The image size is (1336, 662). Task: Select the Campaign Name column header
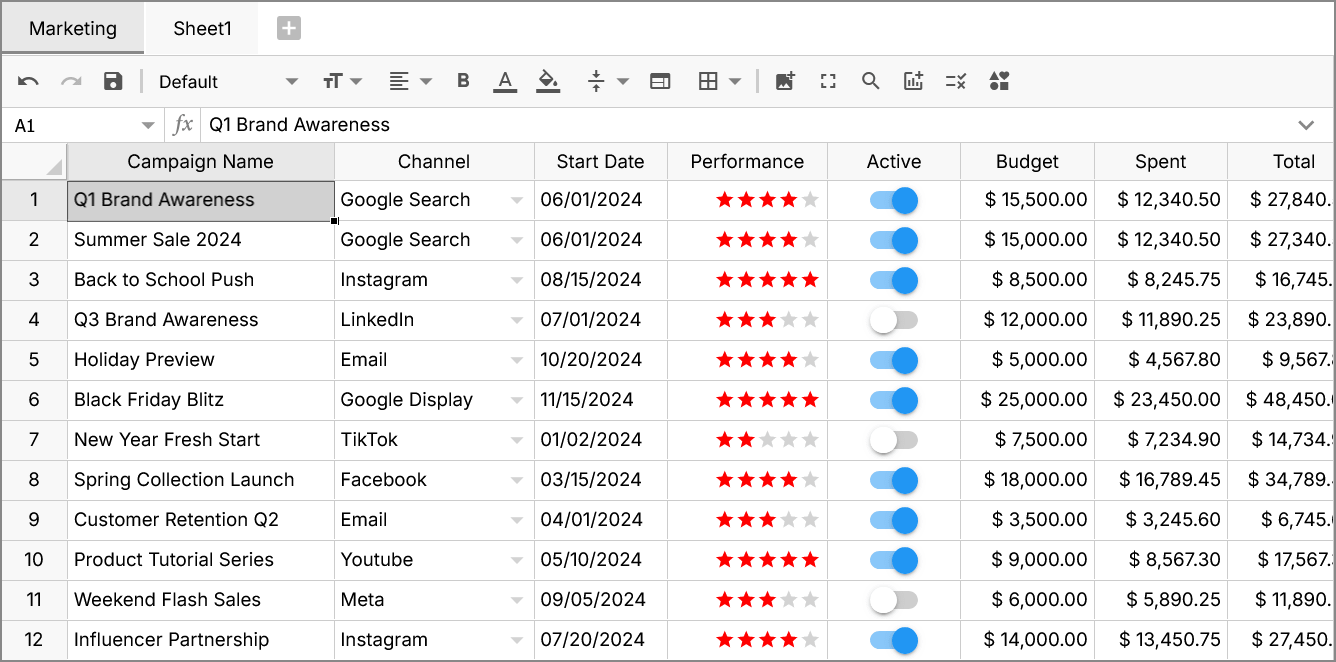(200, 162)
